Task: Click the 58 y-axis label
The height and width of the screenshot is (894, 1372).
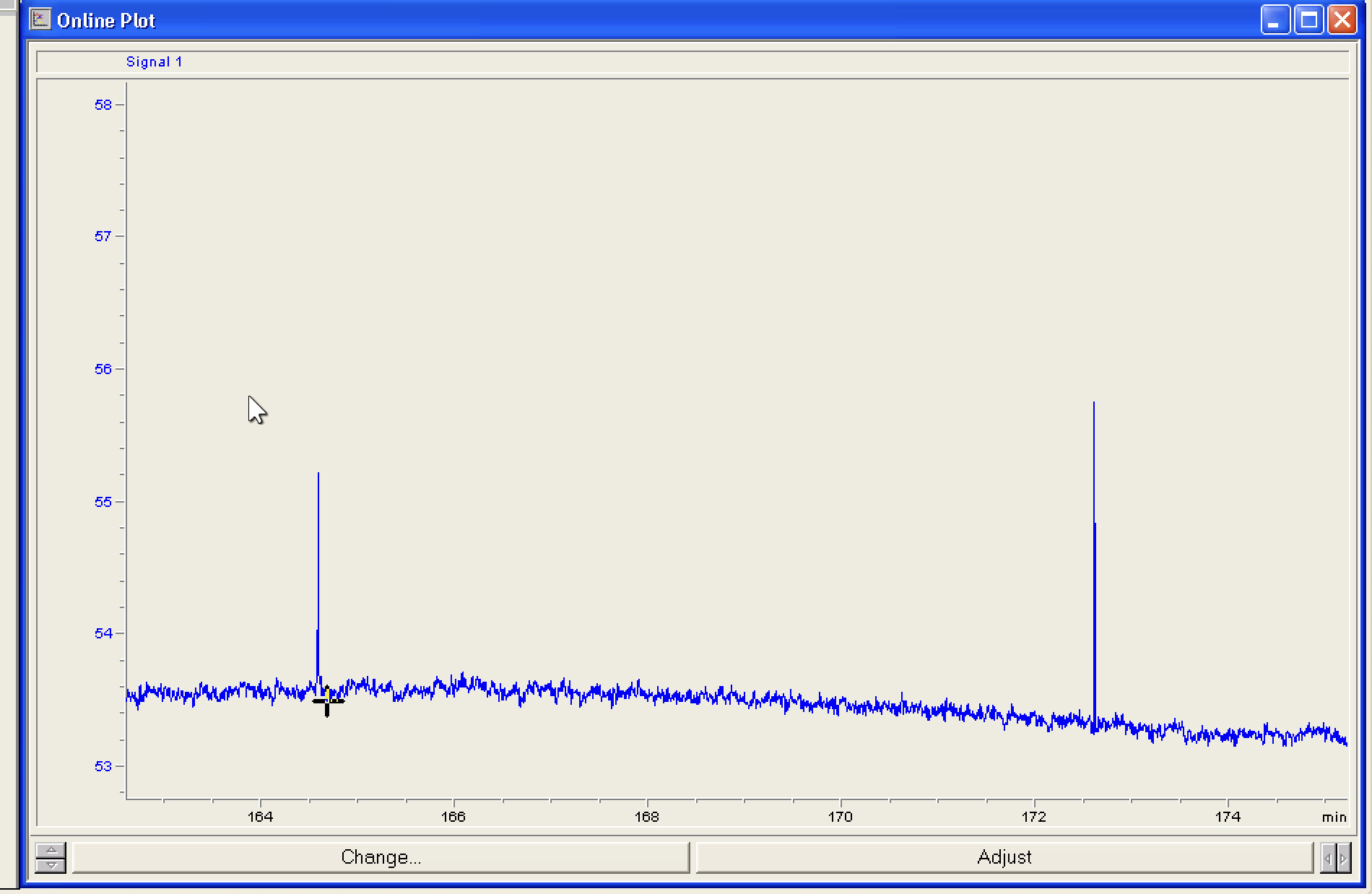Action: (103, 105)
